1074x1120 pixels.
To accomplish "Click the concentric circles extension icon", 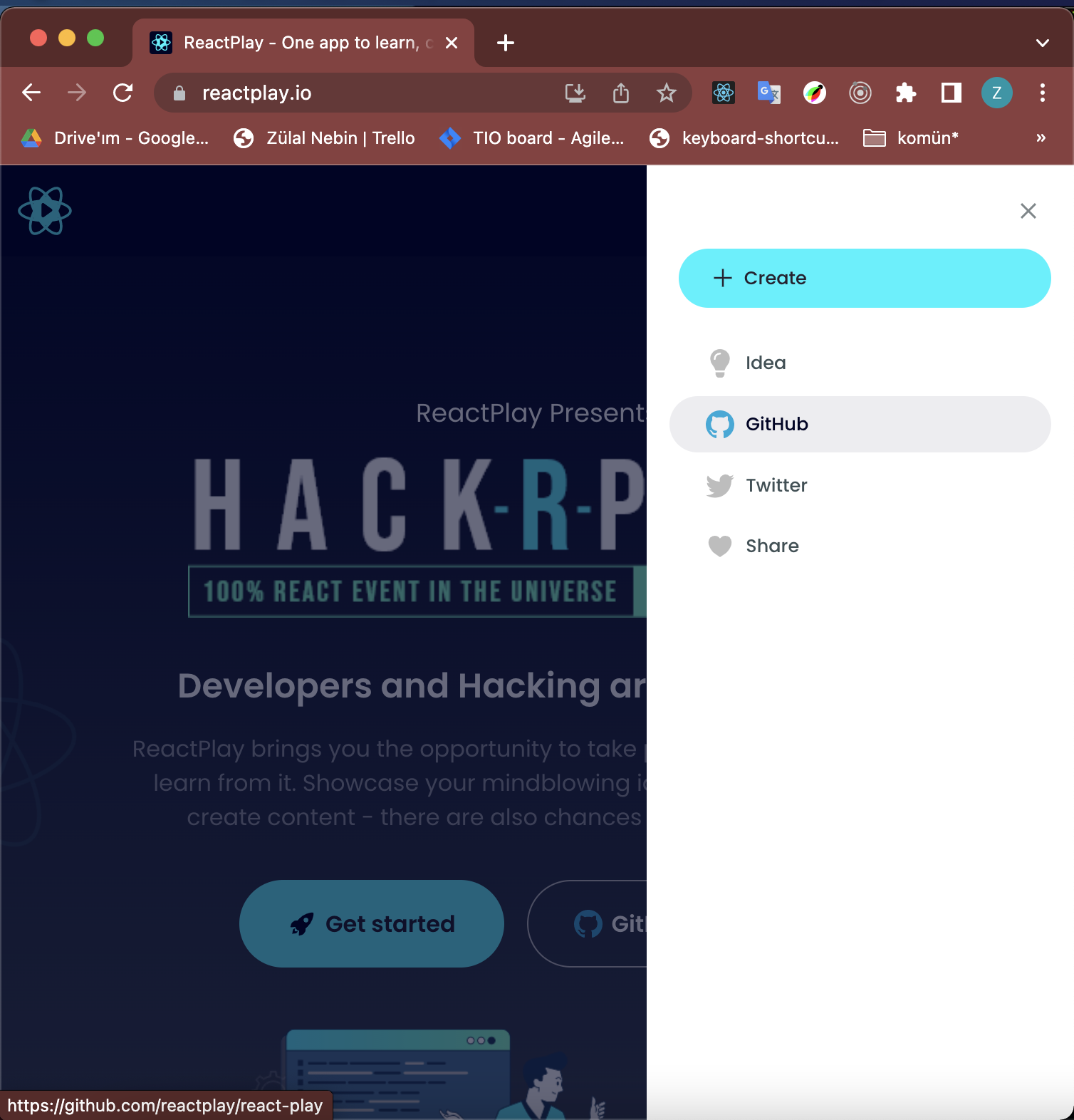I will tap(860, 93).
